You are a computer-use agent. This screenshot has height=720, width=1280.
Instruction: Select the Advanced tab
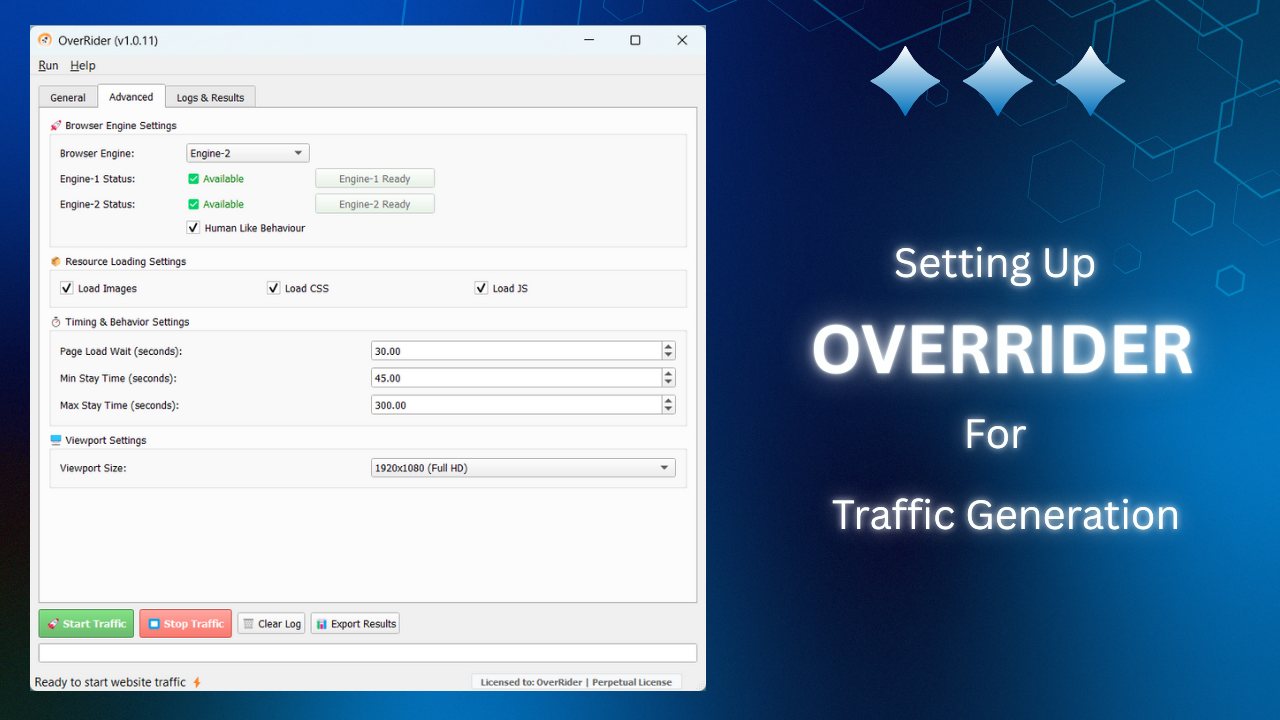[x=131, y=97]
